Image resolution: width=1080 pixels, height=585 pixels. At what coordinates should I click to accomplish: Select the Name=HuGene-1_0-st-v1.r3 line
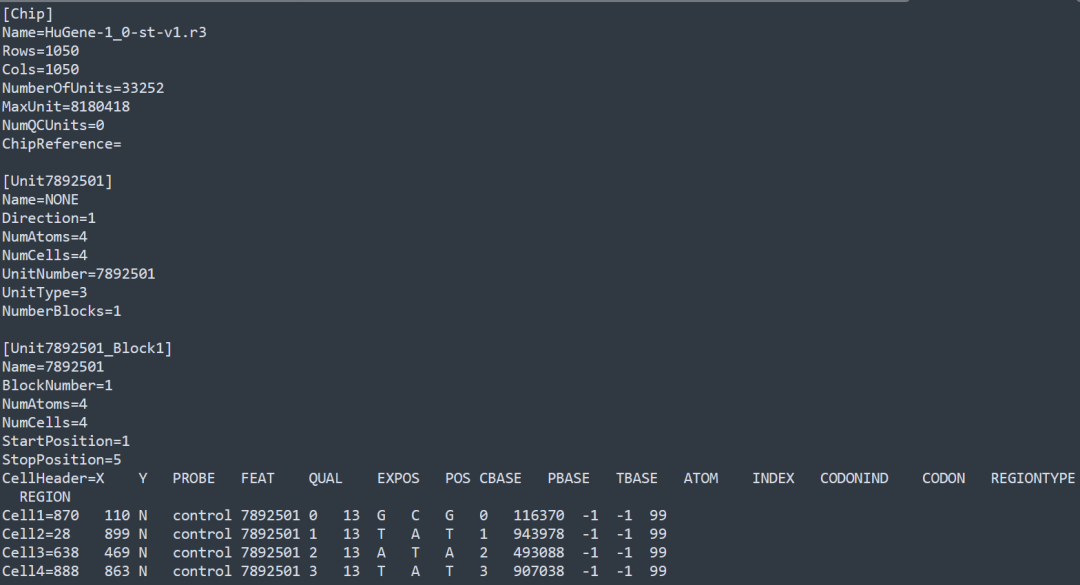pos(104,32)
